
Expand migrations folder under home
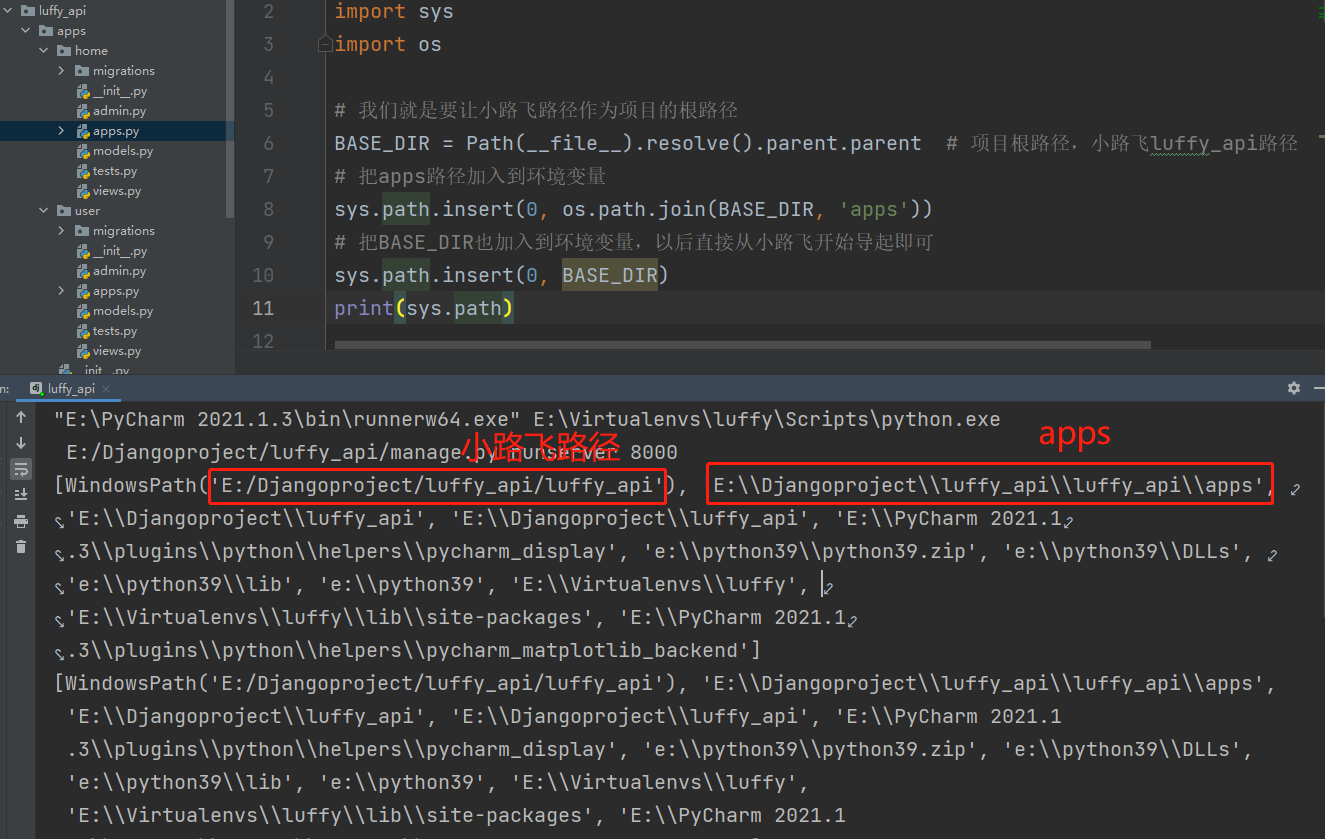(x=61, y=71)
